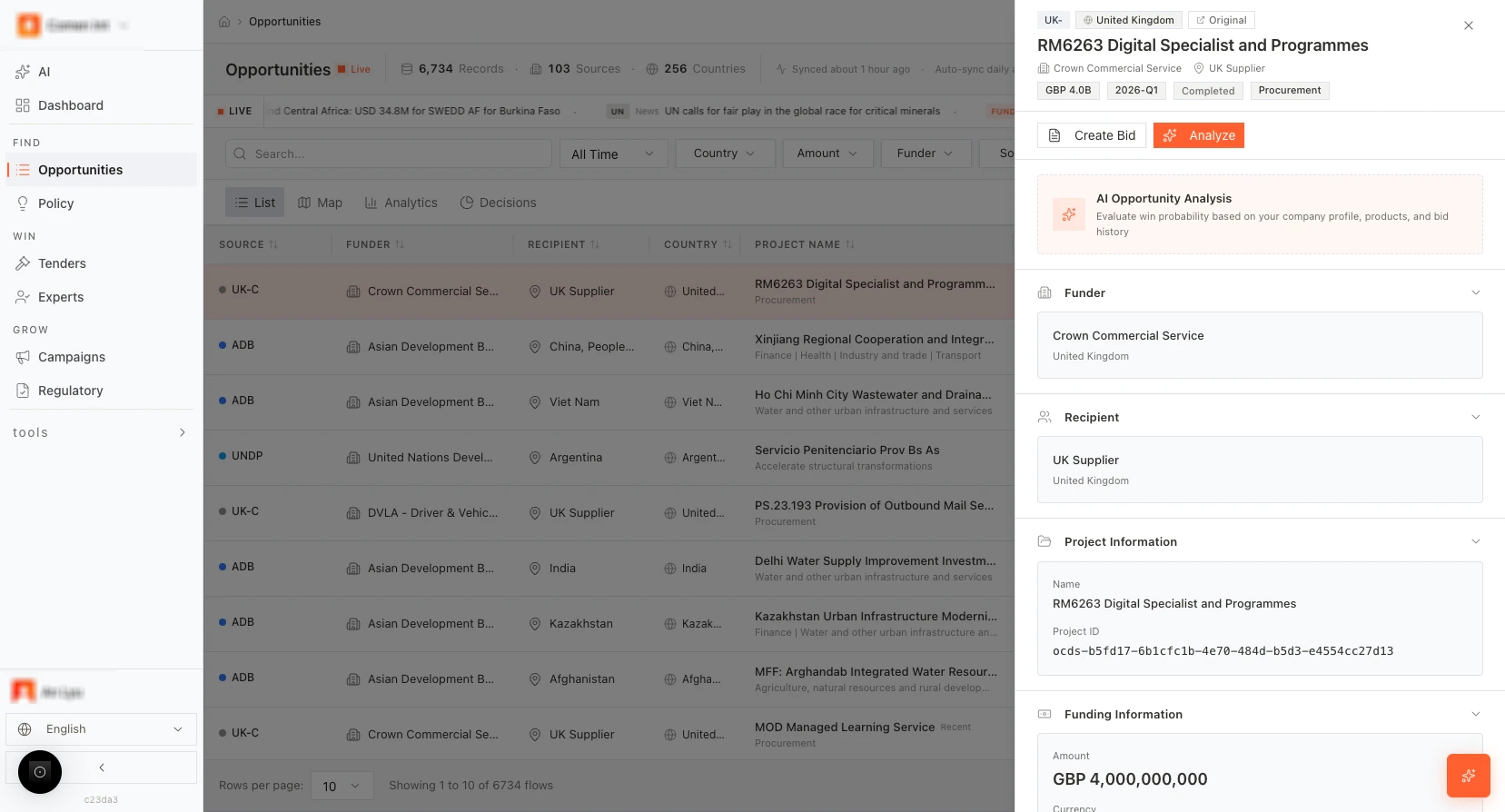Image resolution: width=1505 pixels, height=812 pixels.
Task: Open the Original source link
Action: (1222, 20)
